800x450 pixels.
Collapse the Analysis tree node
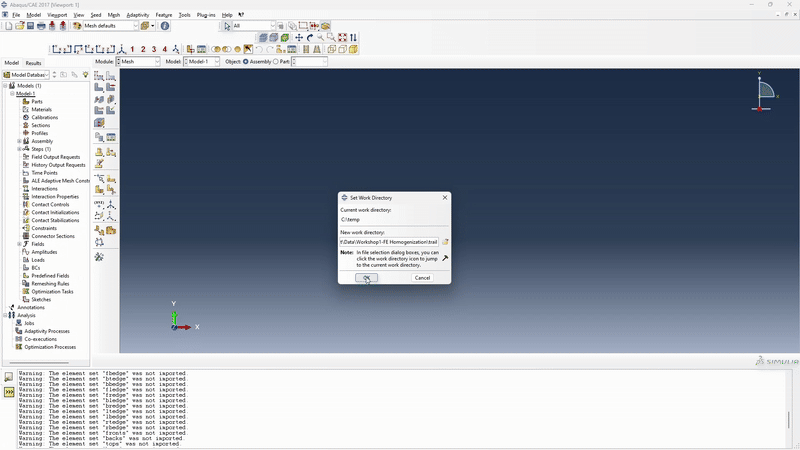pos(5,315)
